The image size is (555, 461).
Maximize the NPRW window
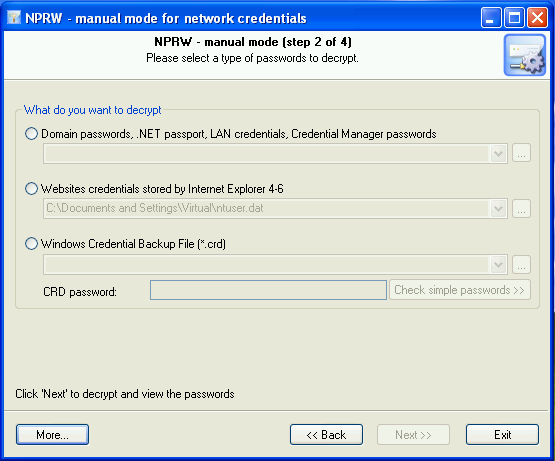tap(514, 18)
